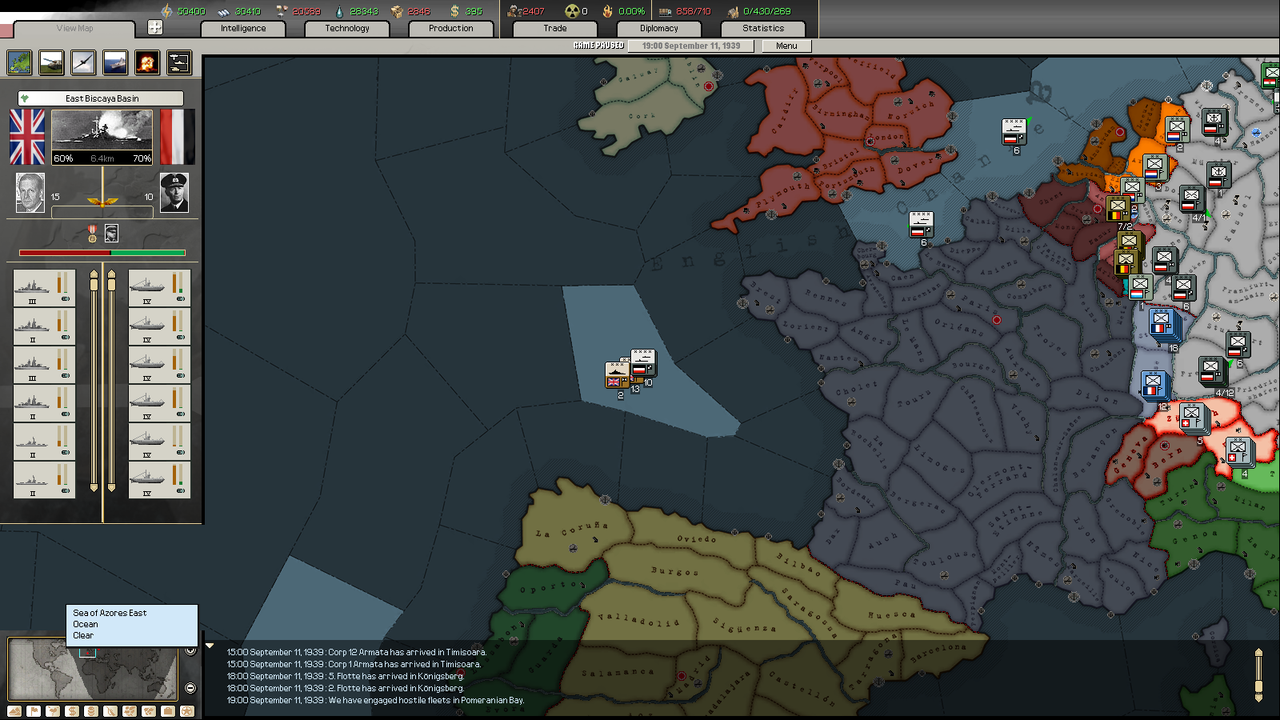Screen dimensions: 1280x720
Task: Open the Diplomacy tab
Action: click(659, 28)
